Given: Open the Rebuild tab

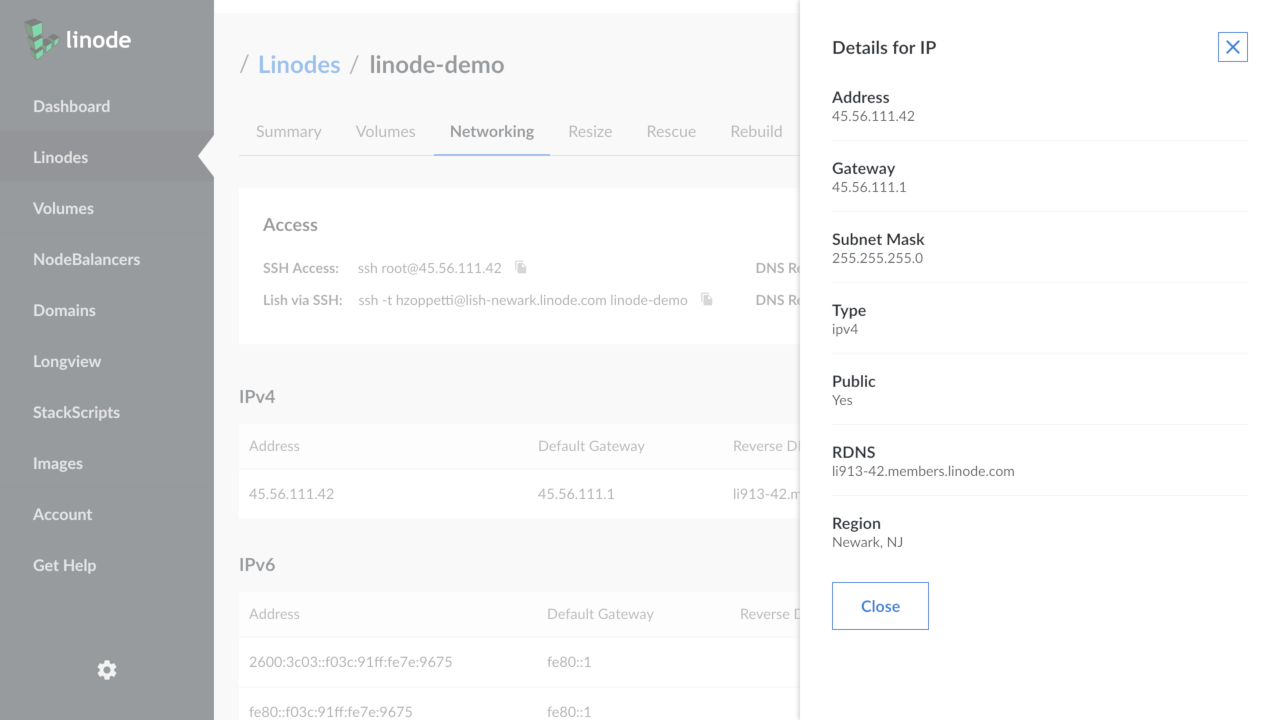Looking at the screenshot, I should (756, 131).
